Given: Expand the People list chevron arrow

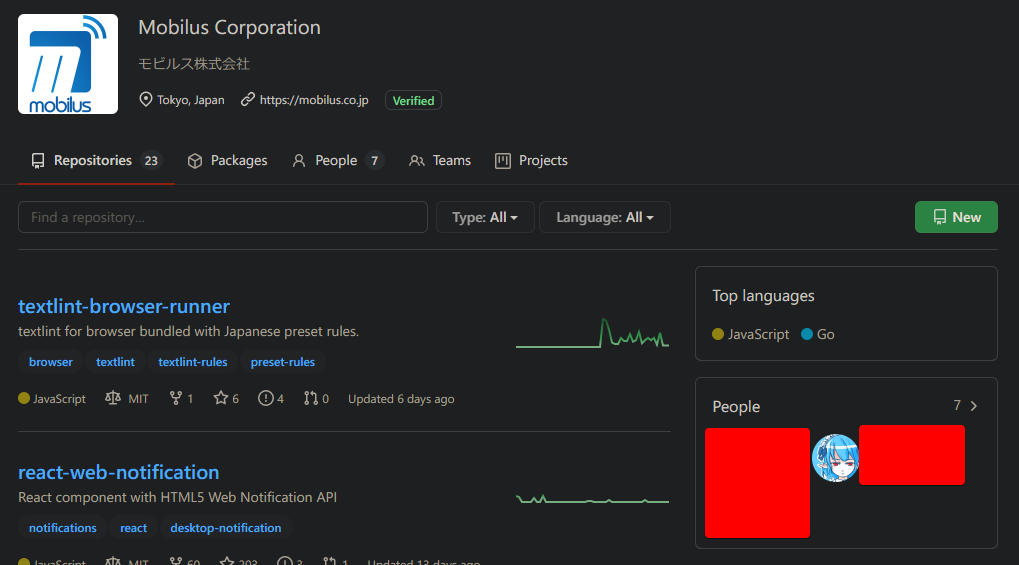Looking at the screenshot, I should click(x=974, y=406).
